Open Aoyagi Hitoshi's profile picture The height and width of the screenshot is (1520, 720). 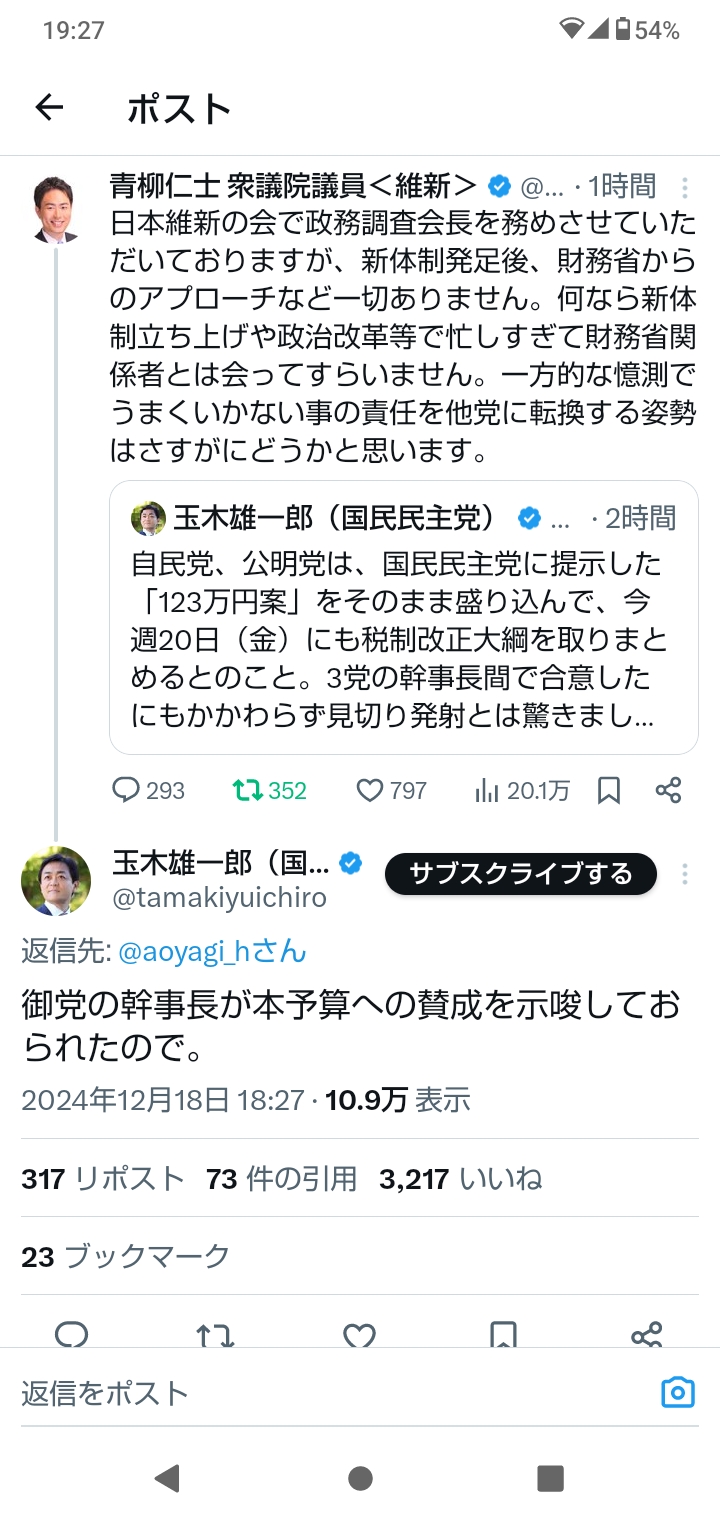tap(56, 211)
